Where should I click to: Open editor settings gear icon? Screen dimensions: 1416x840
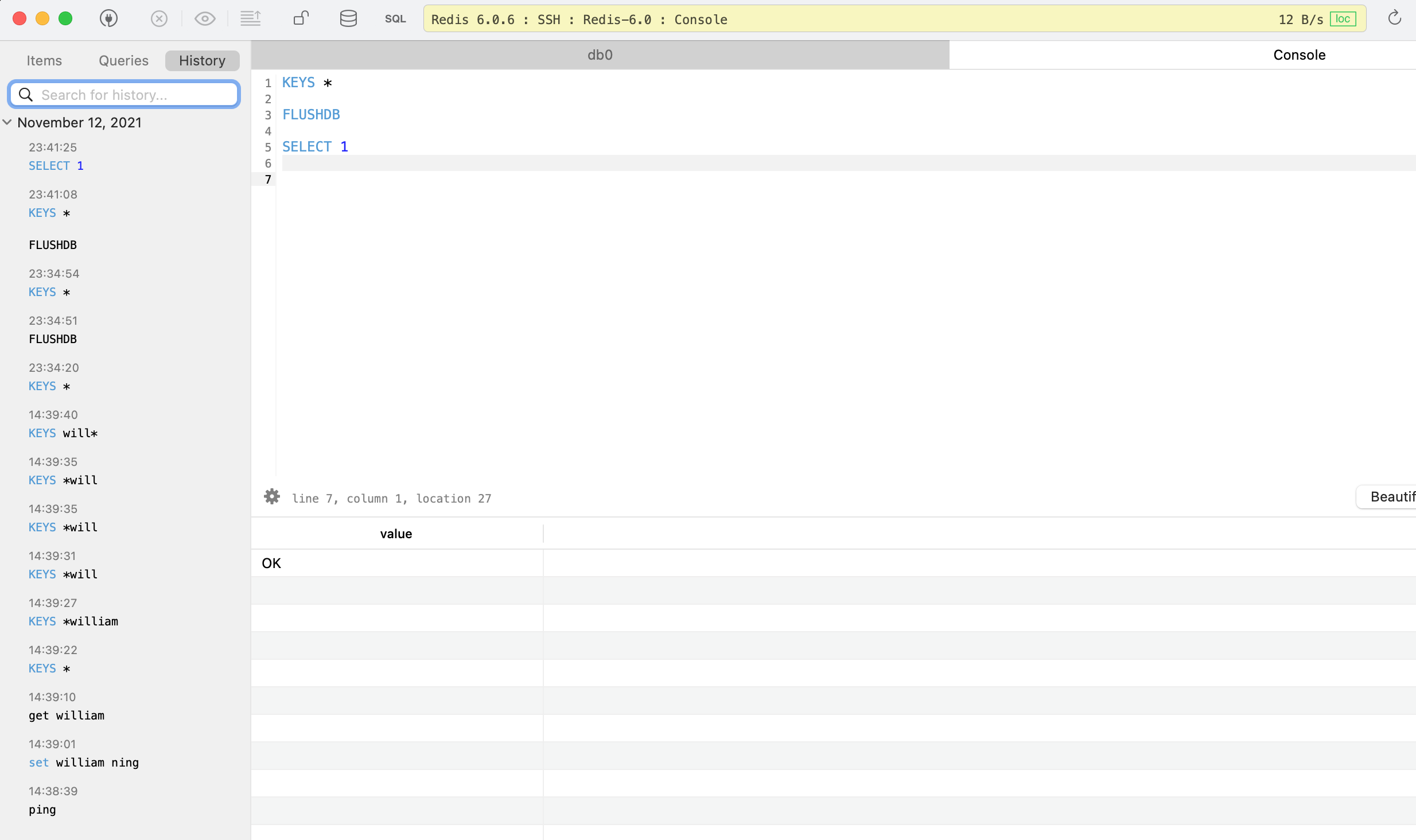pyautogui.click(x=272, y=497)
